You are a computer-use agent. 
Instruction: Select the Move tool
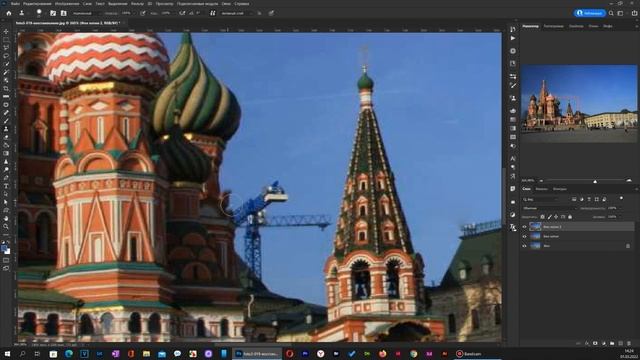(6, 31)
